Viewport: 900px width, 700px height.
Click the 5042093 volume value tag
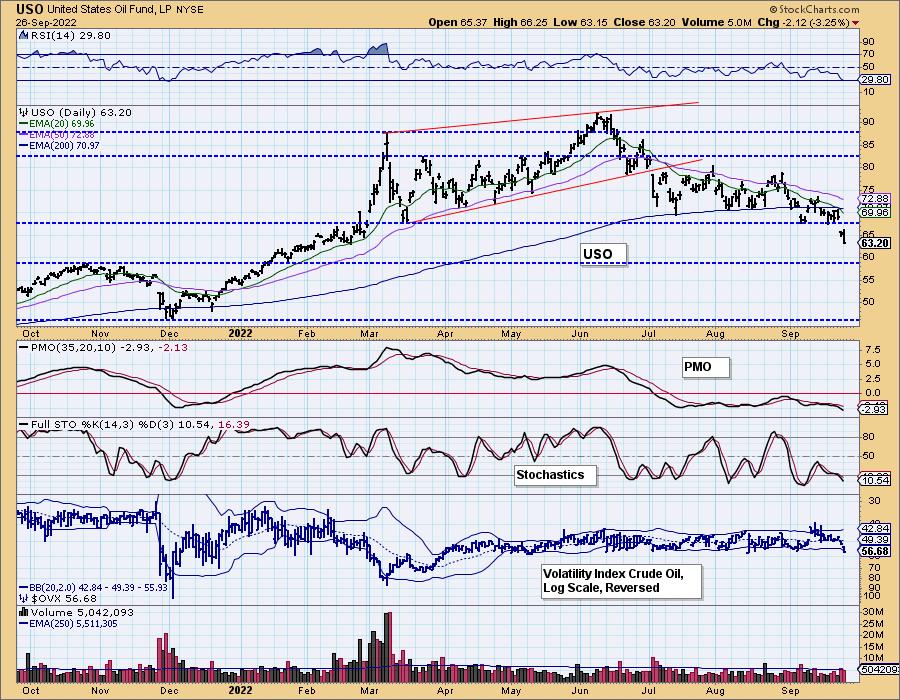(878, 669)
